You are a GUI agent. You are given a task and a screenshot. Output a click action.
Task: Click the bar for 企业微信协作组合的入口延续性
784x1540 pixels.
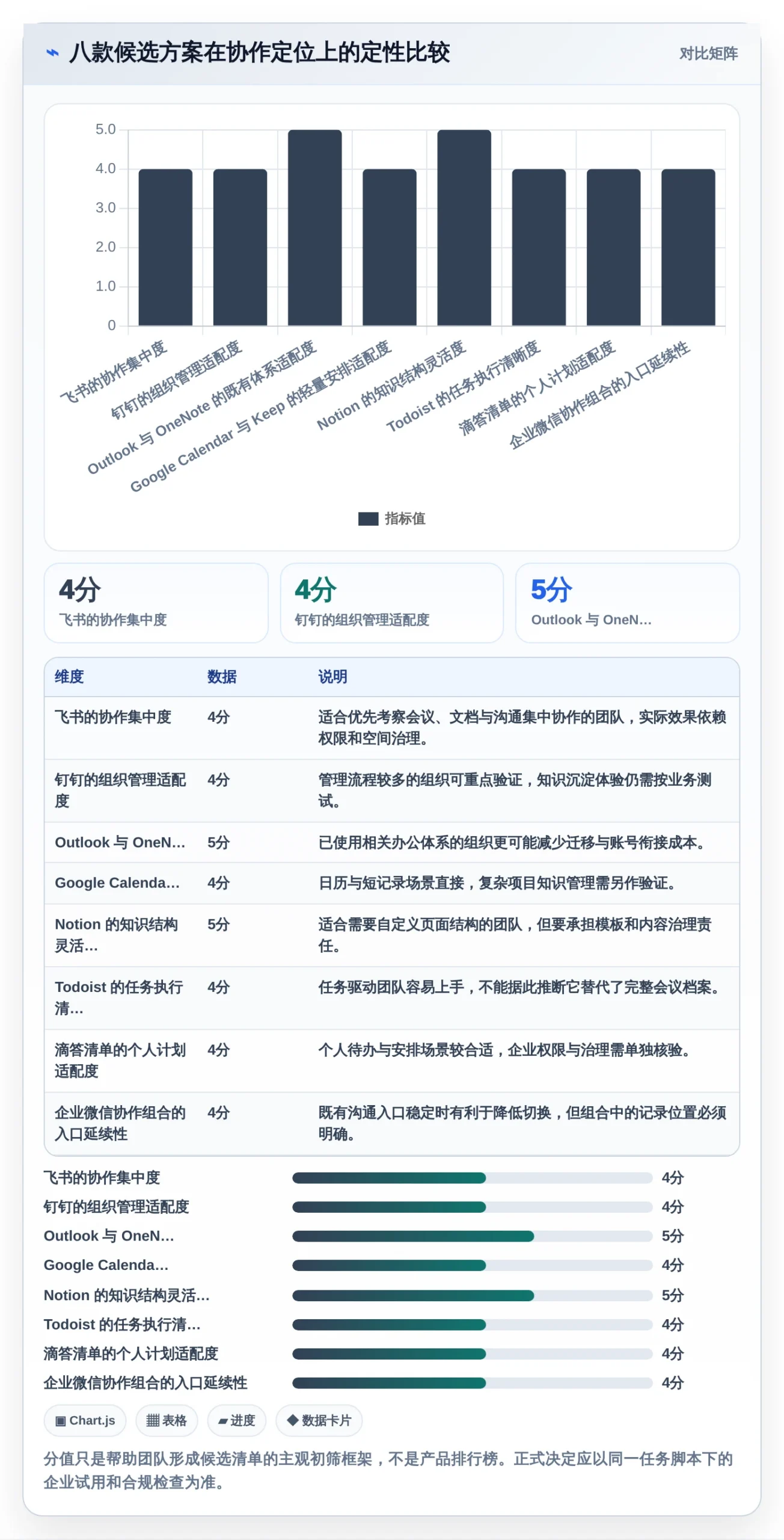tap(688, 247)
